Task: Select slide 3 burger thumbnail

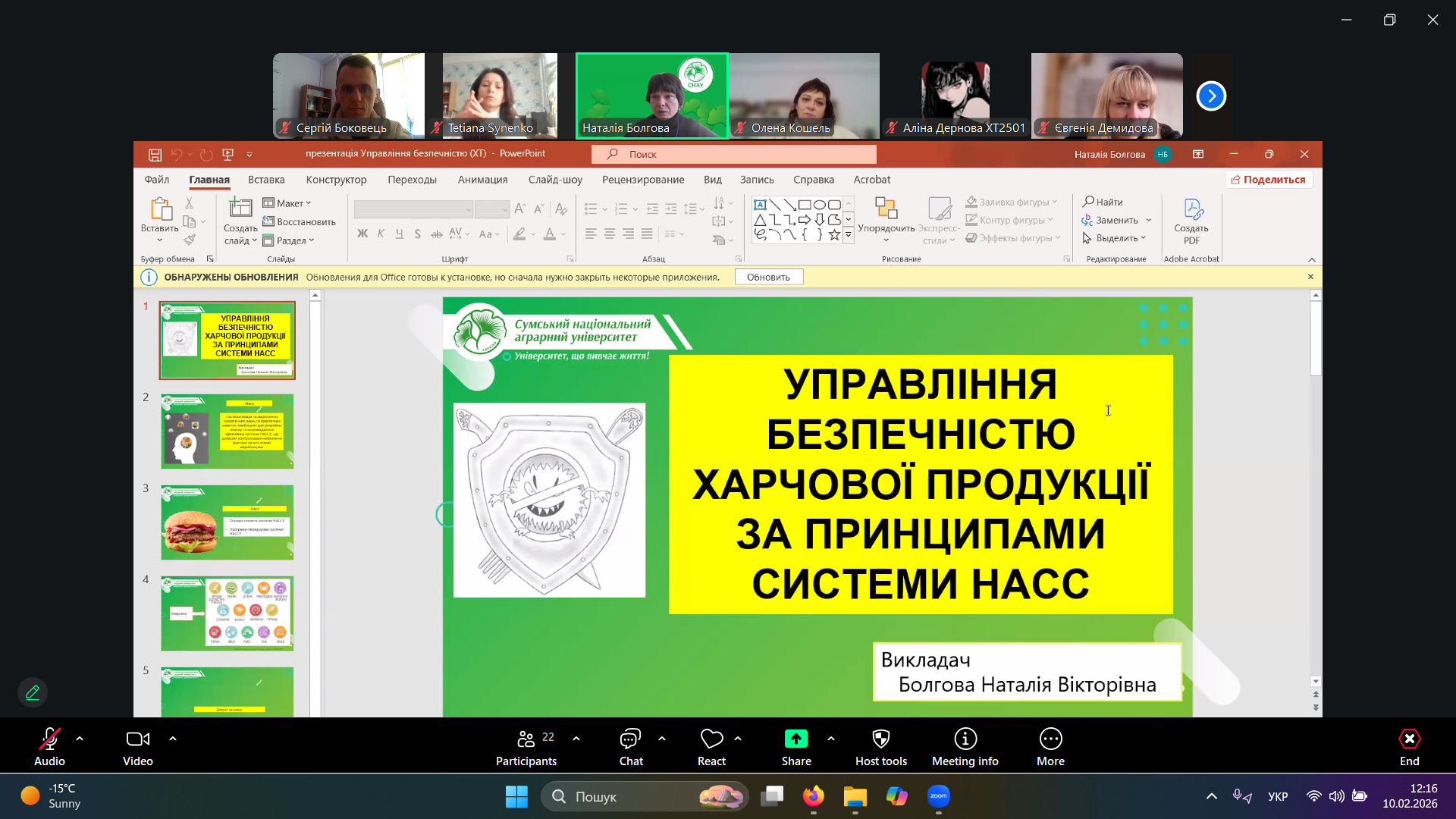Action: coord(227,522)
